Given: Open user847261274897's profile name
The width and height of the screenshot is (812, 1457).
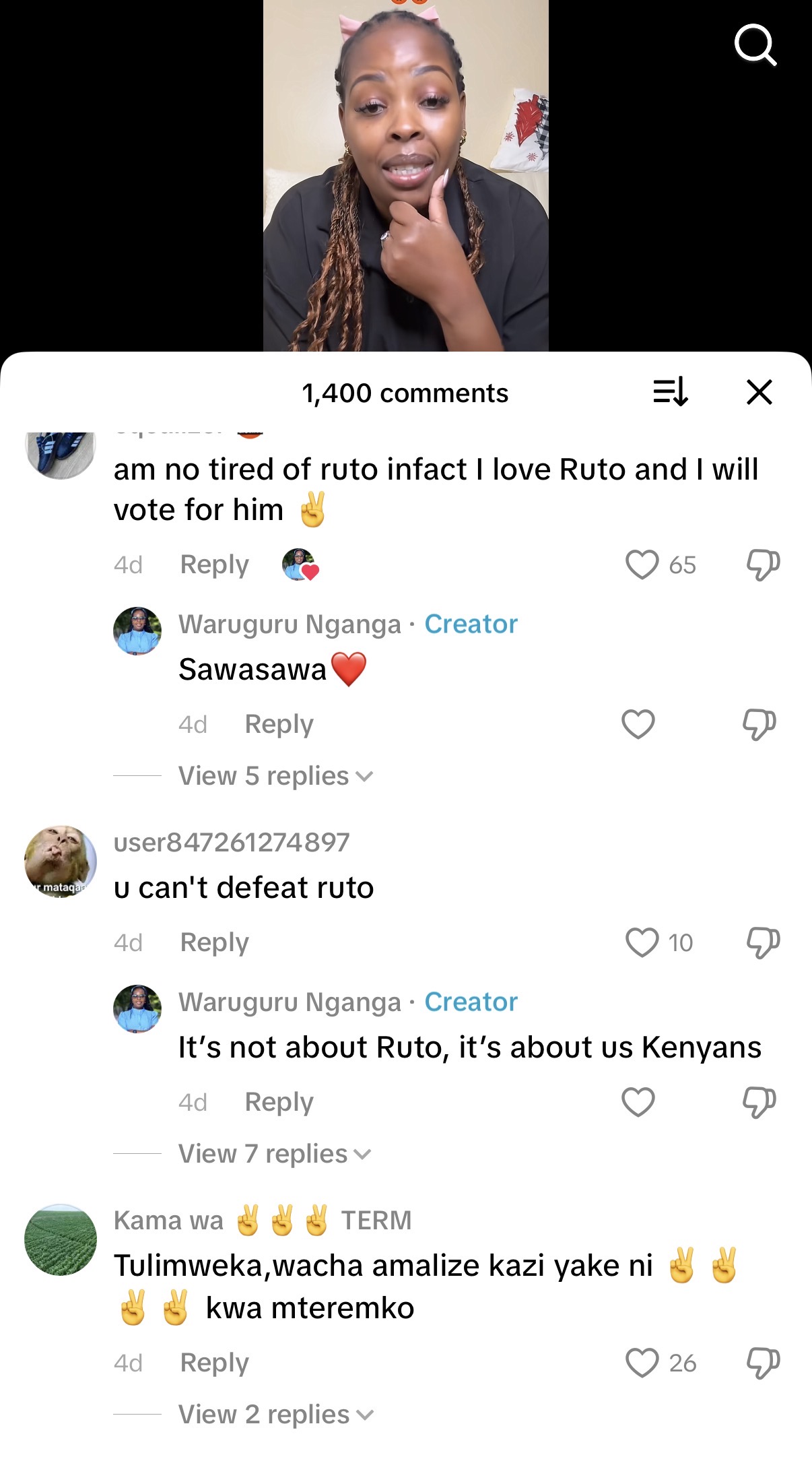Looking at the screenshot, I should pos(232,843).
